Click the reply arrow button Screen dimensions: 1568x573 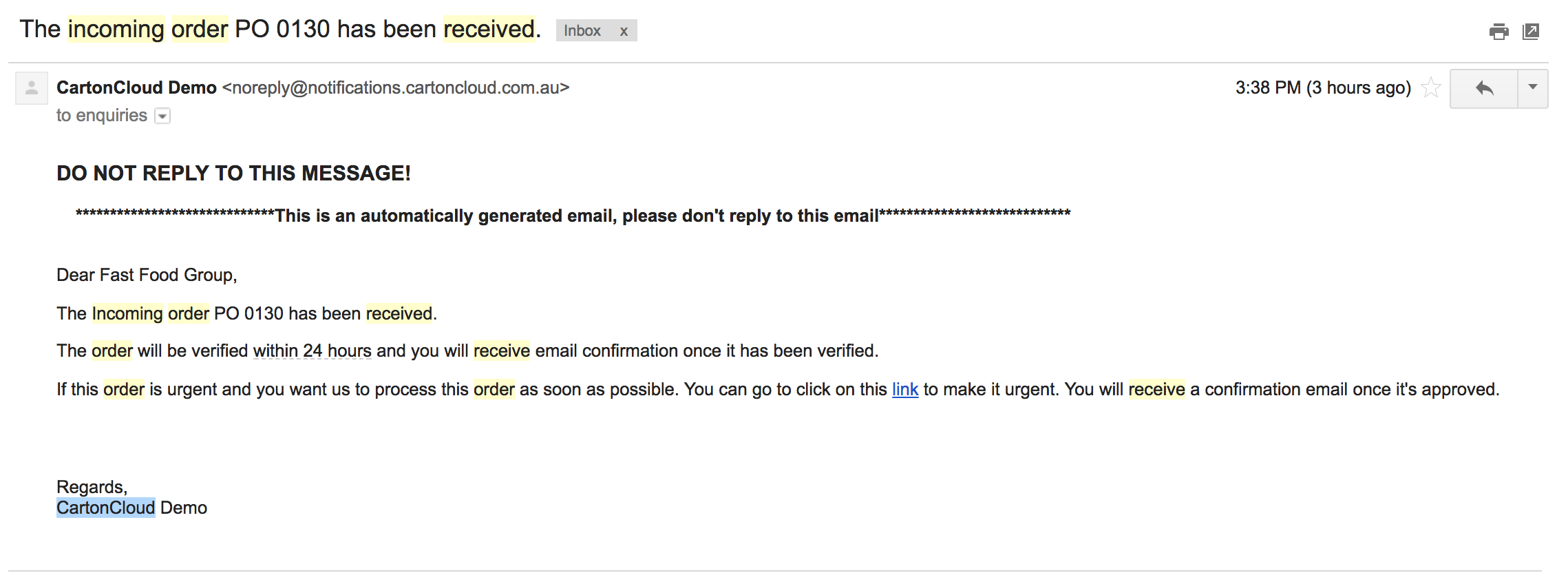1484,88
